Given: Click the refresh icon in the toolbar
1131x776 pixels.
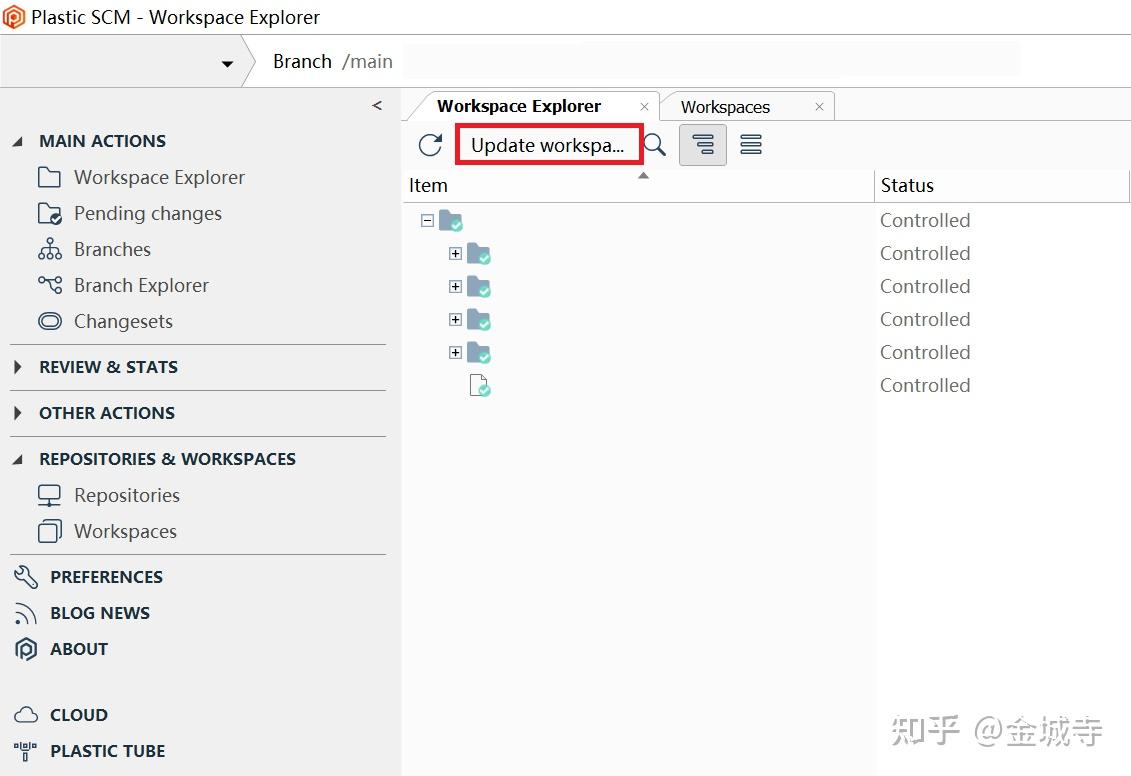Looking at the screenshot, I should (430, 145).
